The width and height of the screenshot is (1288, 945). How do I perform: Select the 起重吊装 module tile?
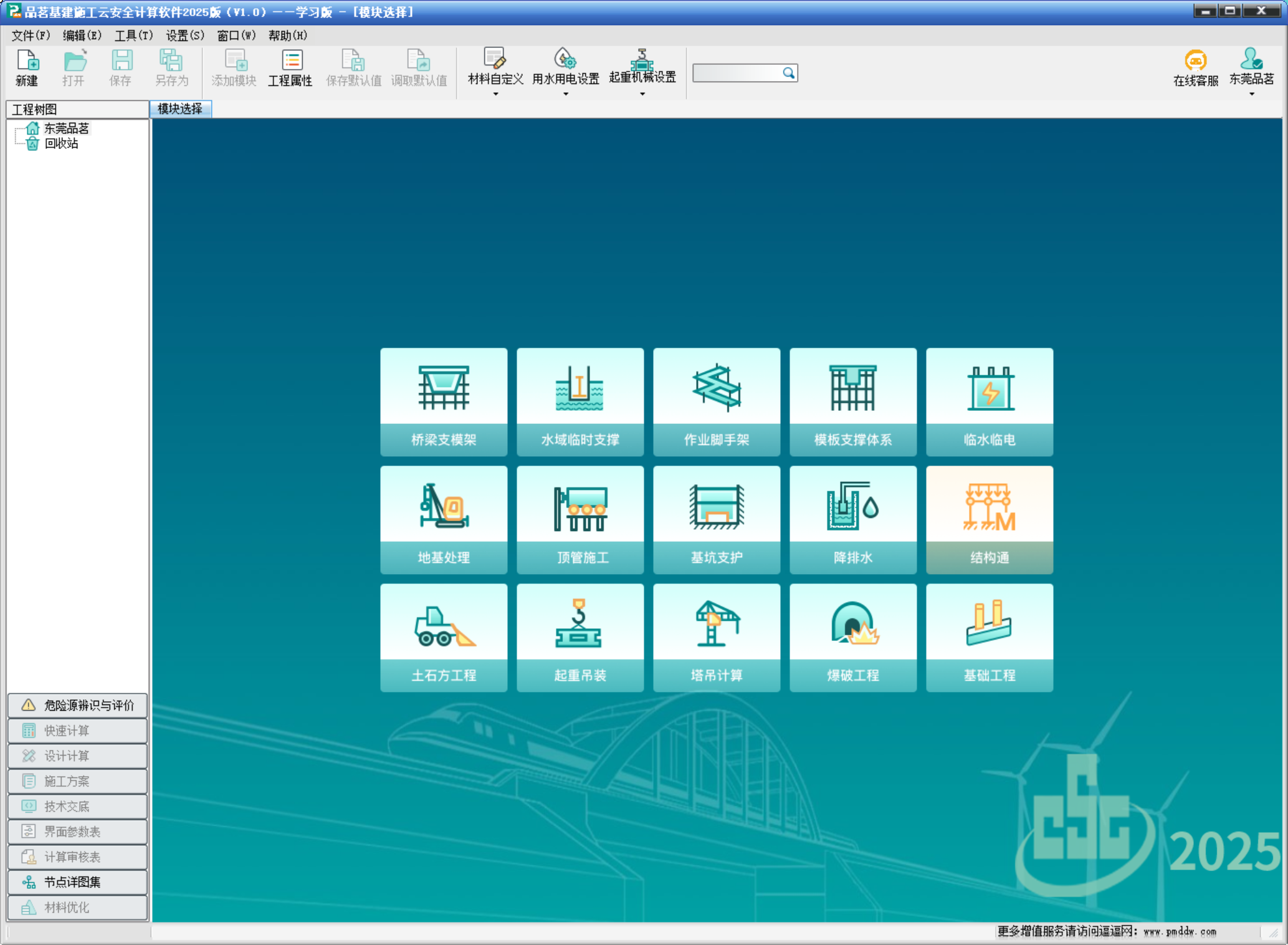(580, 637)
